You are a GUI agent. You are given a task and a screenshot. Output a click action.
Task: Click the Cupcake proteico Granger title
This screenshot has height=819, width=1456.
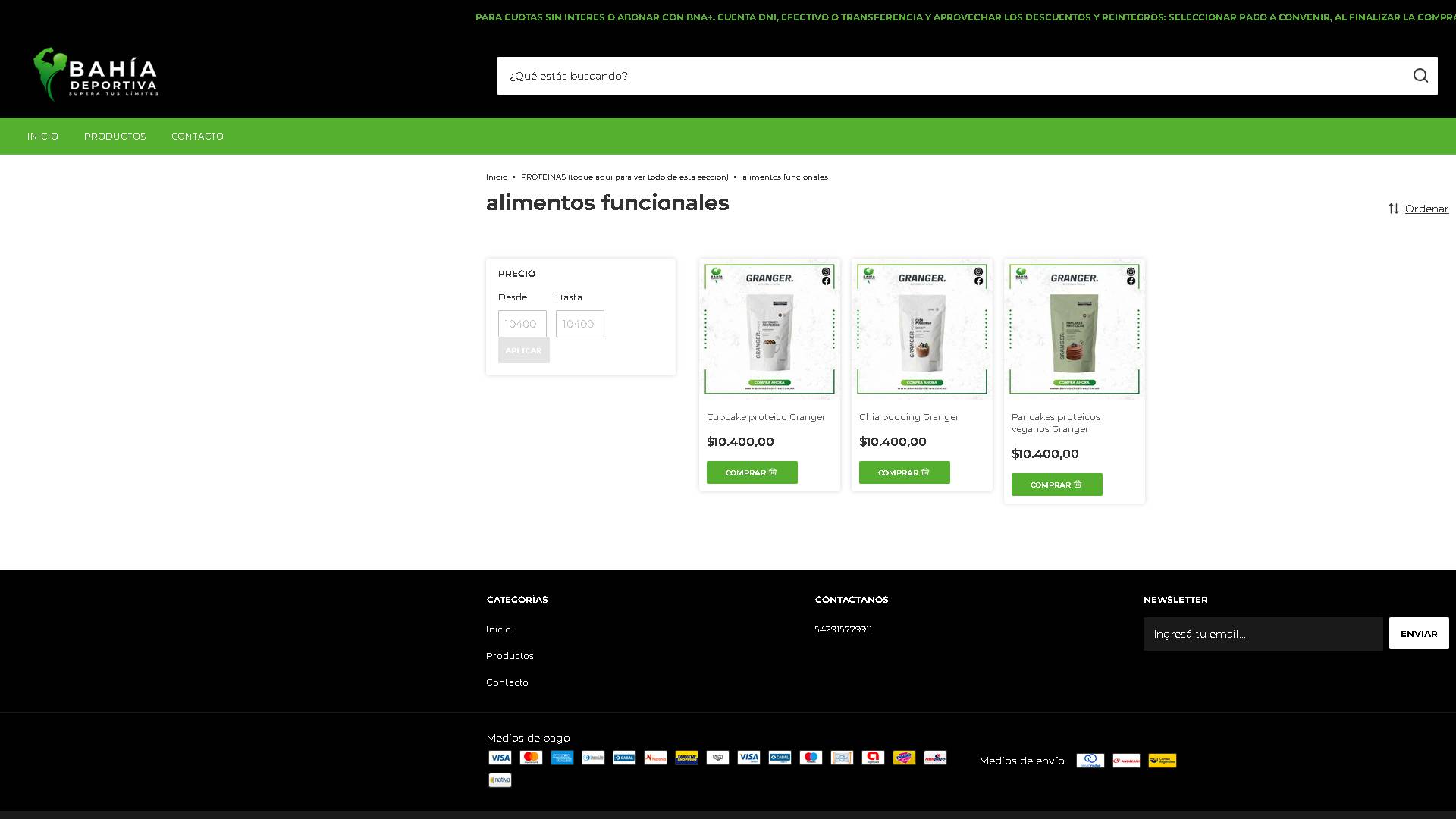coord(766,417)
